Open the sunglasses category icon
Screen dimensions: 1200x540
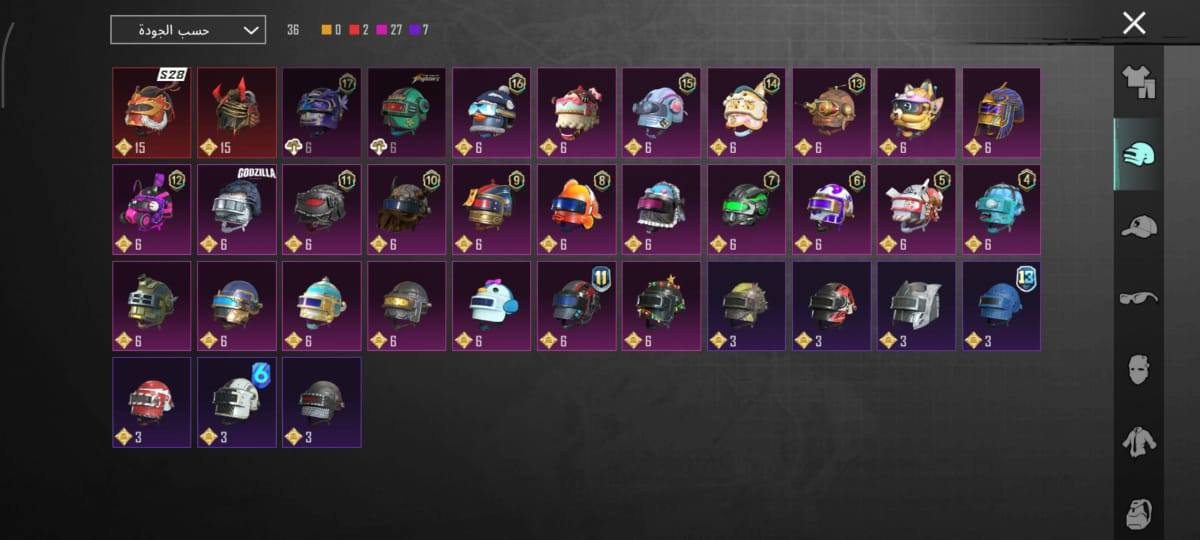(1138, 297)
